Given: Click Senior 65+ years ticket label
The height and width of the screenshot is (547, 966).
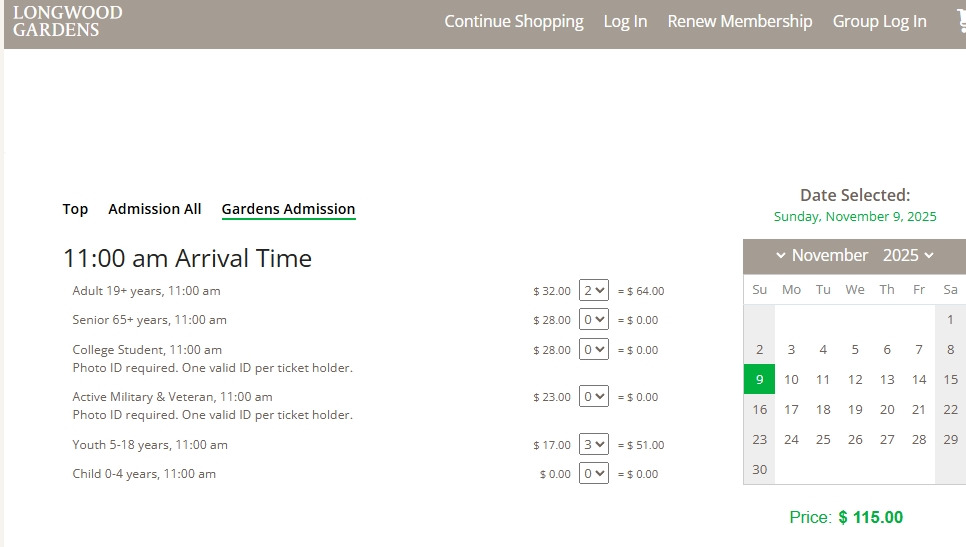Looking at the screenshot, I should point(149,320).
